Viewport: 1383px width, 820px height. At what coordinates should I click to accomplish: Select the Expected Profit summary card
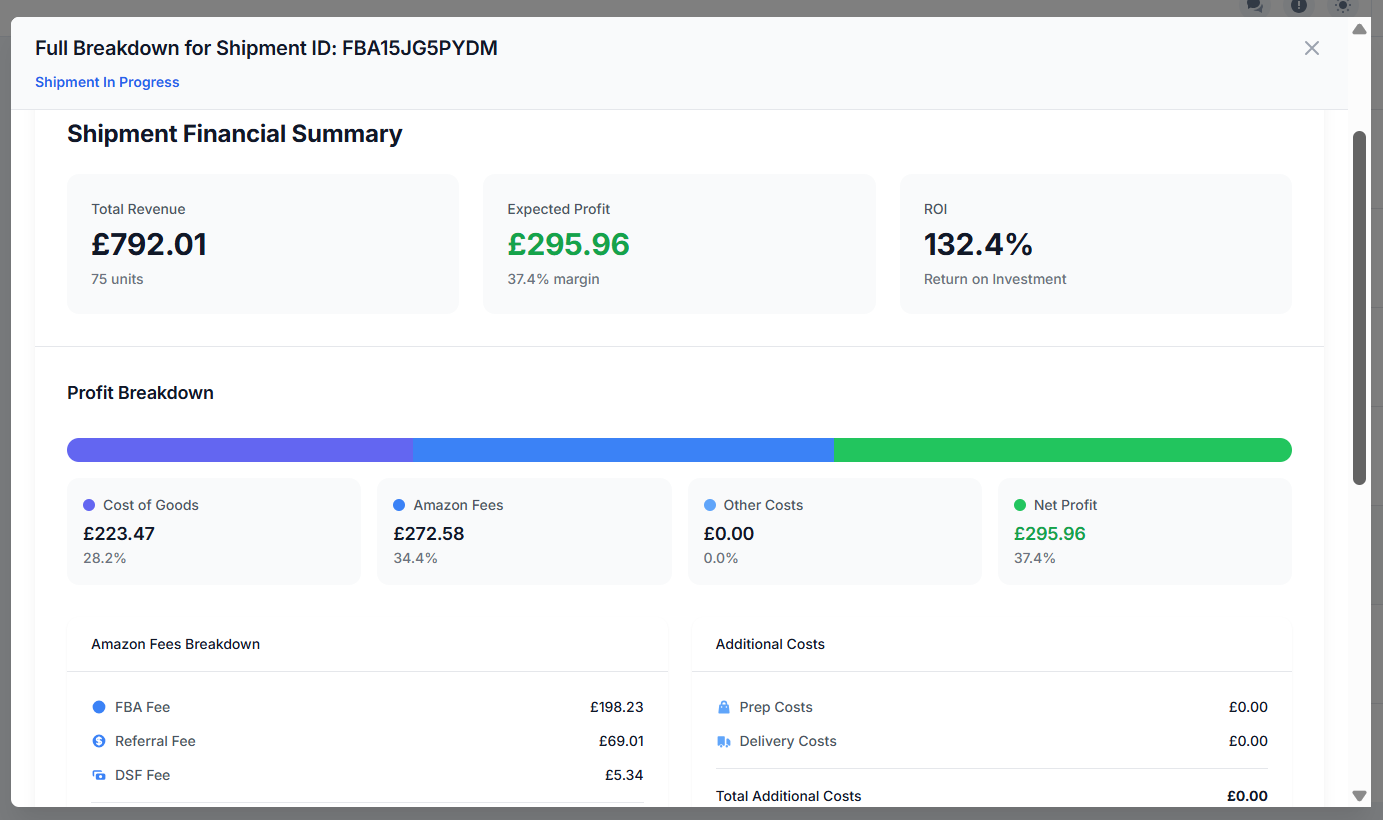coord(679,244)
